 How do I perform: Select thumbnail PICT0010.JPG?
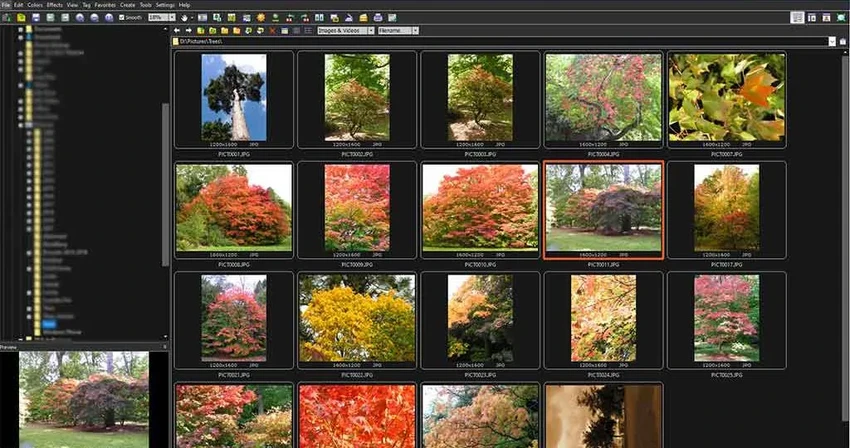(480, 208)
